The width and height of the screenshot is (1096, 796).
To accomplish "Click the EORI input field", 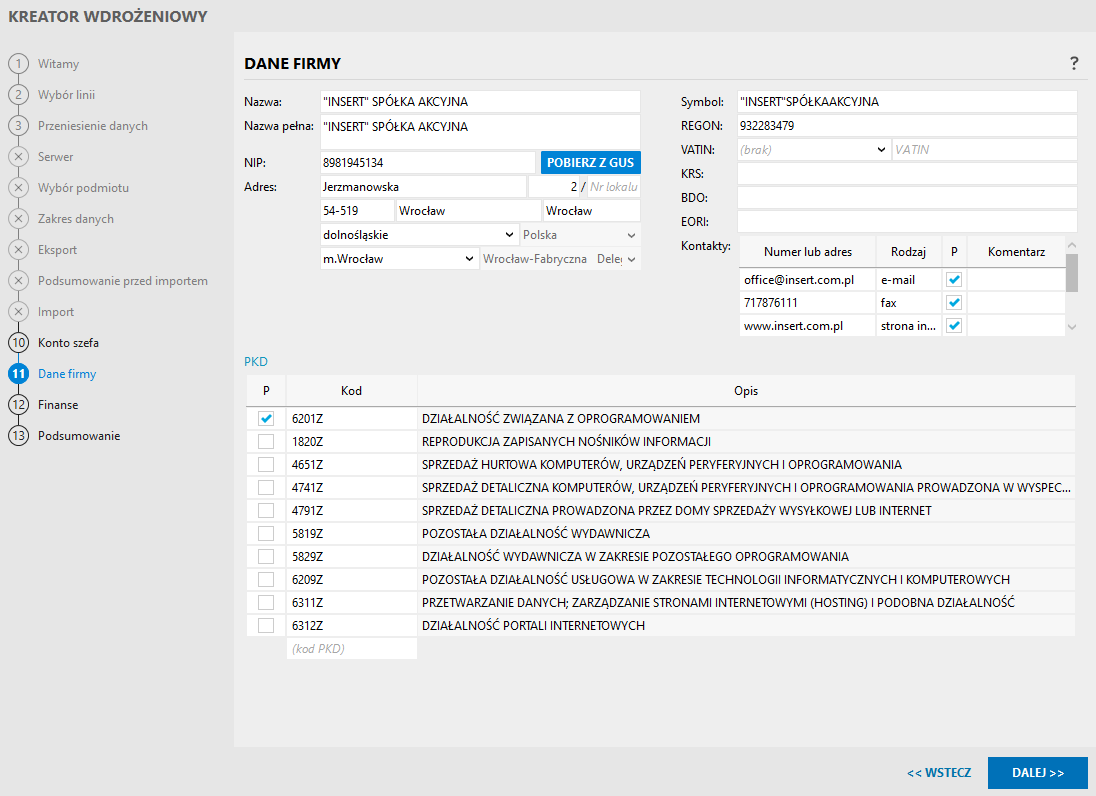I will [907, 222].
